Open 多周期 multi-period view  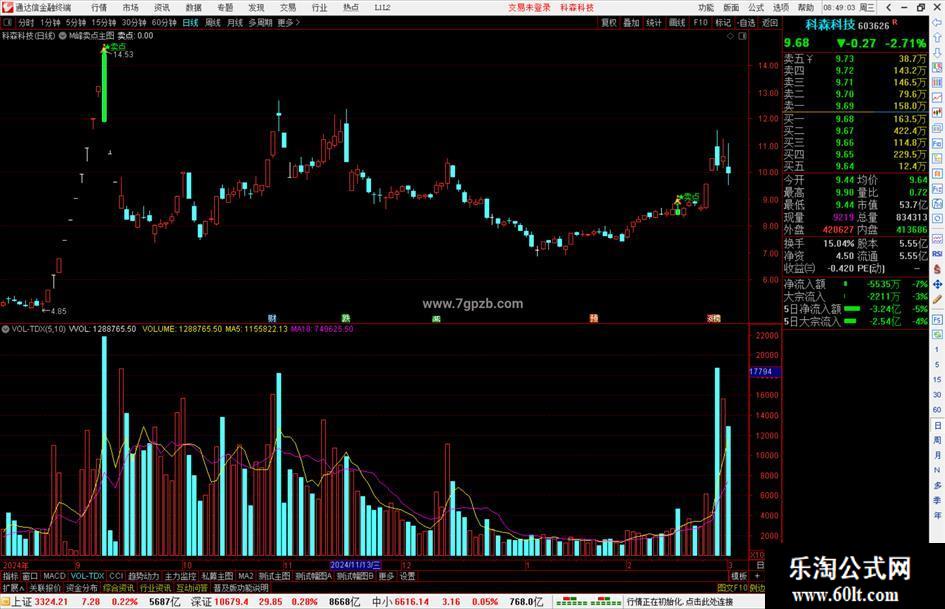click(x=260, y=22)
